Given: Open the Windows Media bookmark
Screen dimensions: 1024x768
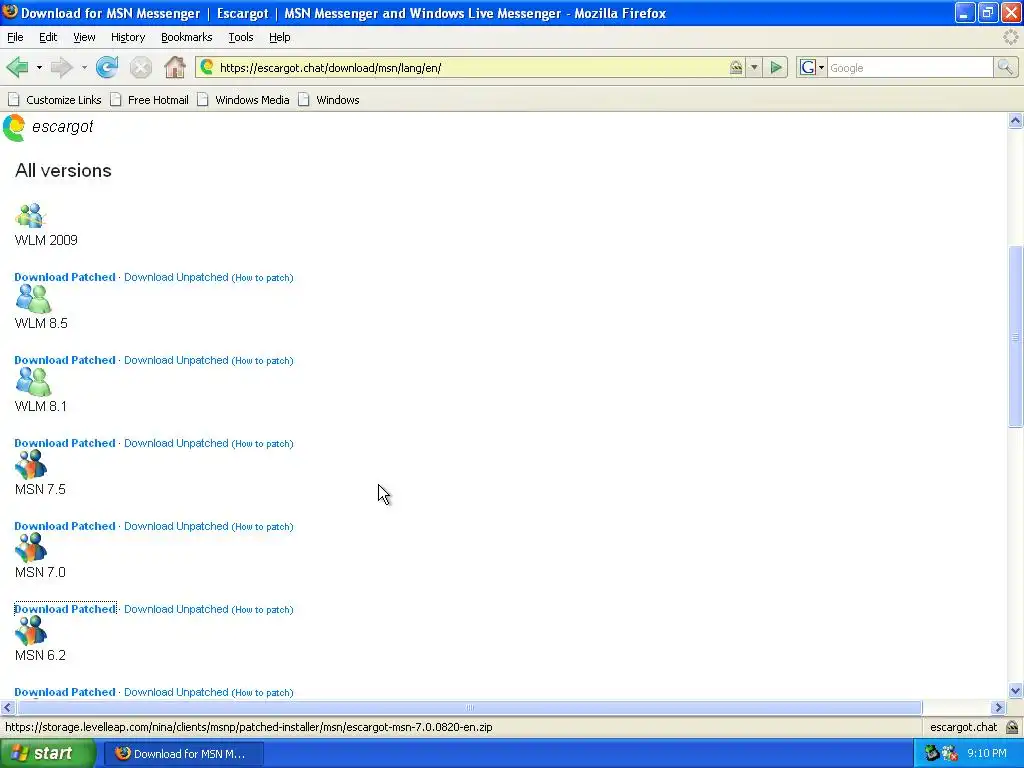Looking at the screenshot, I should coord(244,100).
